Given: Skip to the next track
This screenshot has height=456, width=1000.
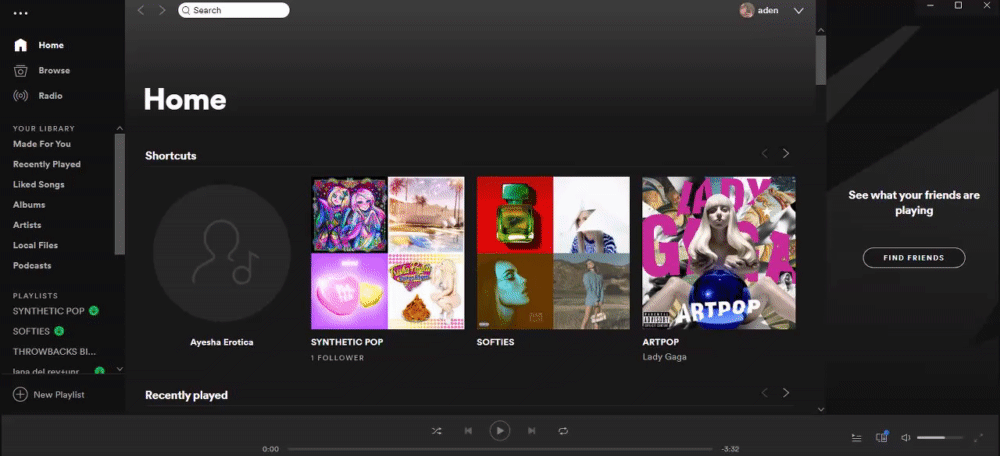Looking at the screenshot, I should [531, 431].
